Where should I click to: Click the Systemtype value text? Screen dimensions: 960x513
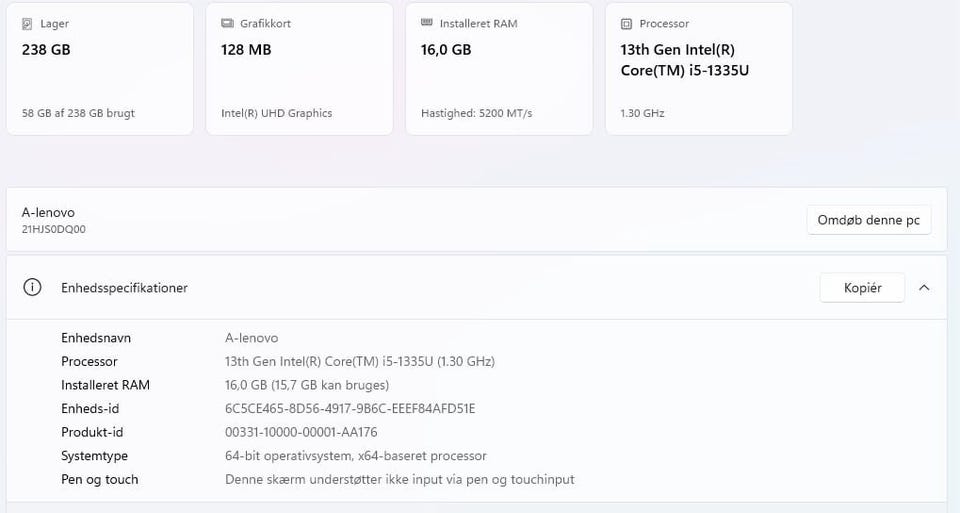pos(355,456)
